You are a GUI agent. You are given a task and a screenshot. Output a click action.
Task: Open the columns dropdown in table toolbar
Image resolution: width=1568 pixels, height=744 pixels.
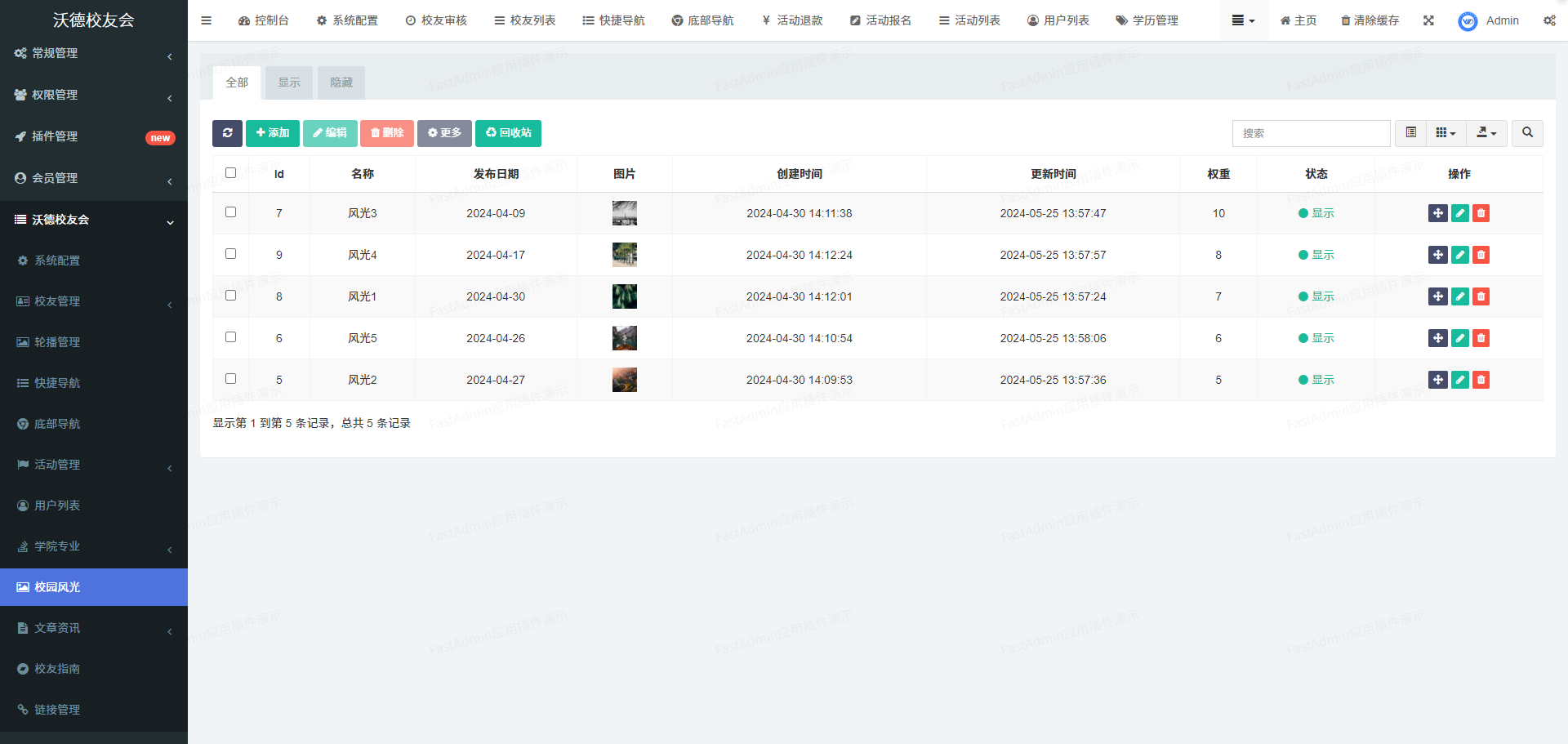tap(1446, 133)
